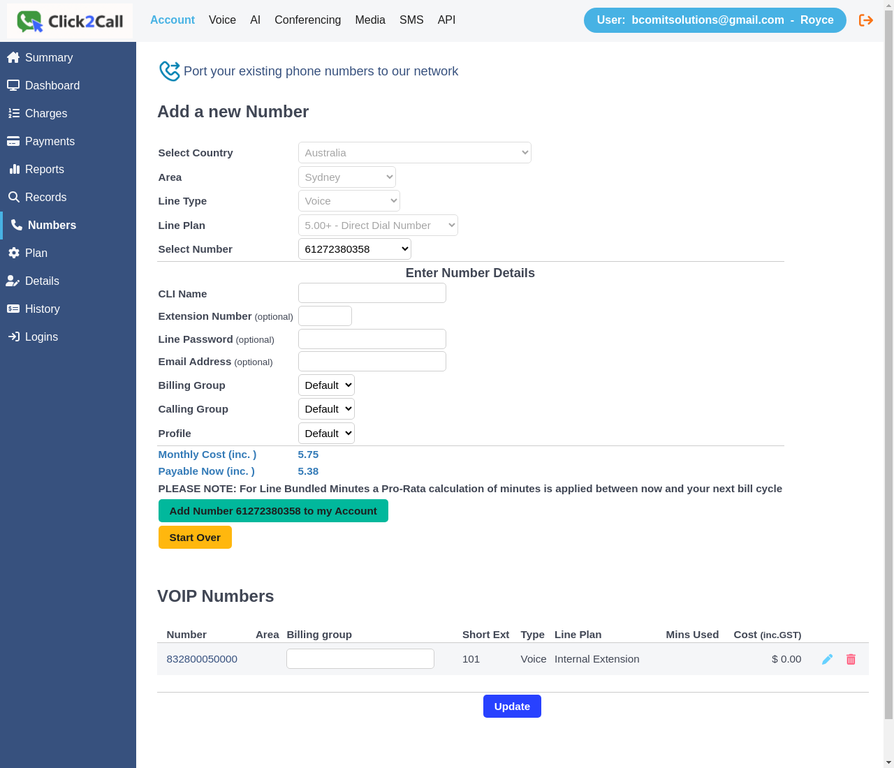Open the Logins section
This screenshot has height=768, width=894.
pos(44,337)
